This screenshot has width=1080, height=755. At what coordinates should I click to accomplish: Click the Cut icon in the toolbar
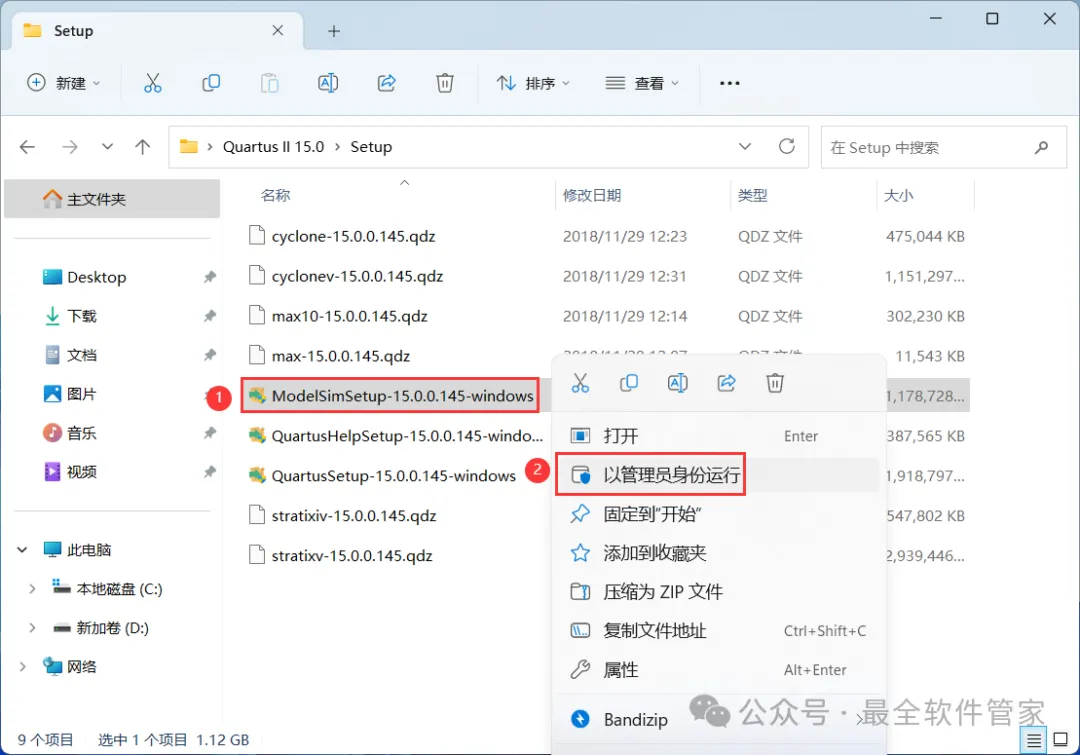coord(152,83)
